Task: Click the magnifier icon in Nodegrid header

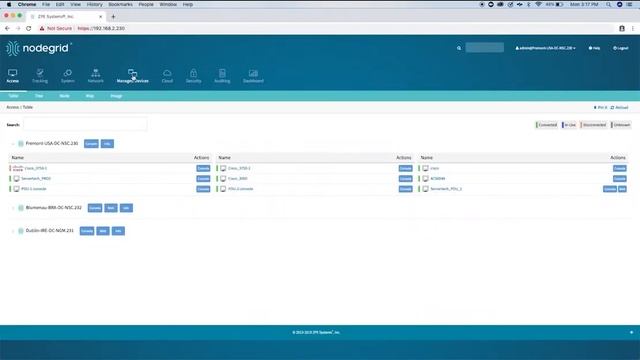Action: pyautogui.click(x=459, y=48)
